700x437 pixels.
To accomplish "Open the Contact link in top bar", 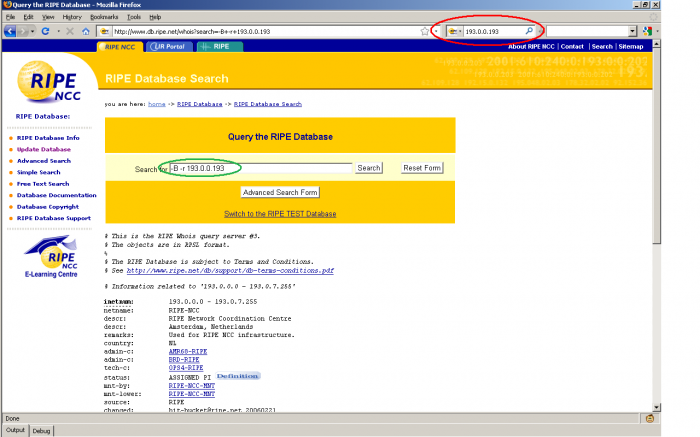I will [572, 46].
